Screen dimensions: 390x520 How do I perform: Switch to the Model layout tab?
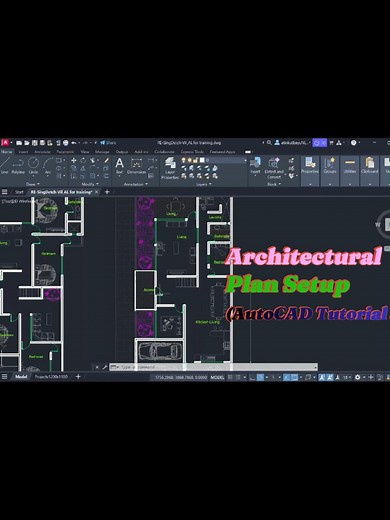click(x=21, y=377)
